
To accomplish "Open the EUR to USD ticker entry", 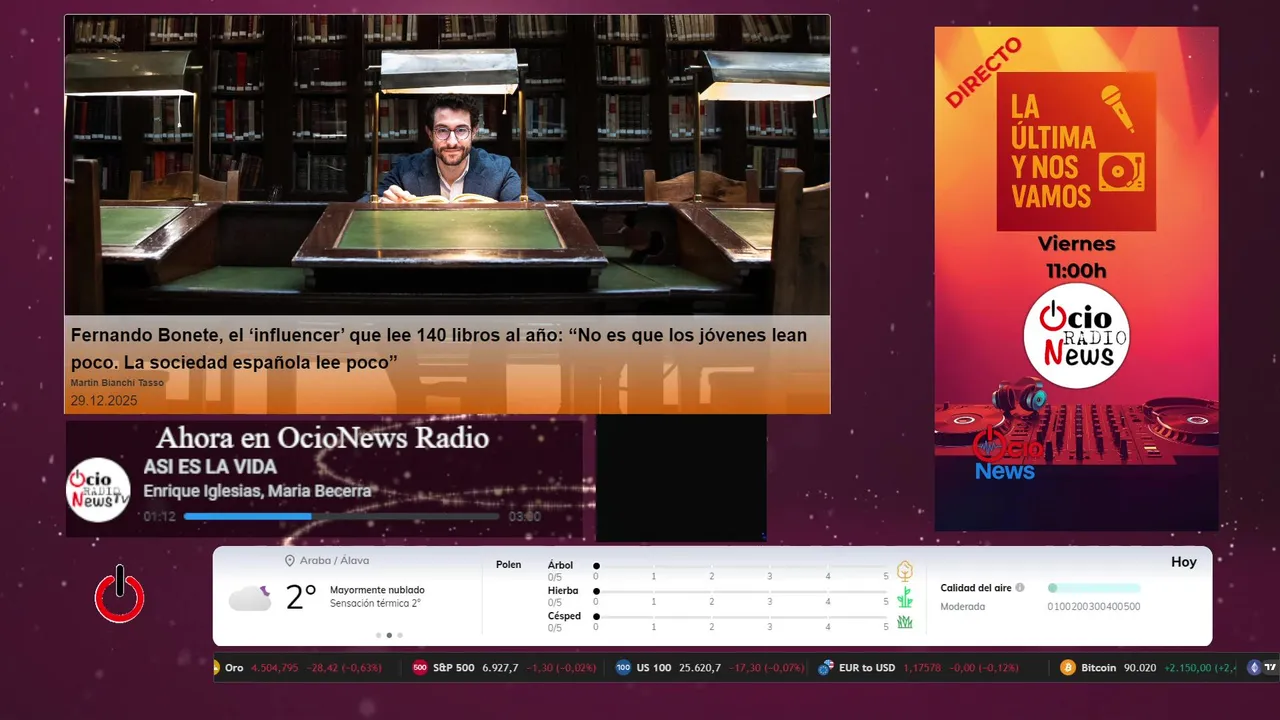I will [920, 668].
